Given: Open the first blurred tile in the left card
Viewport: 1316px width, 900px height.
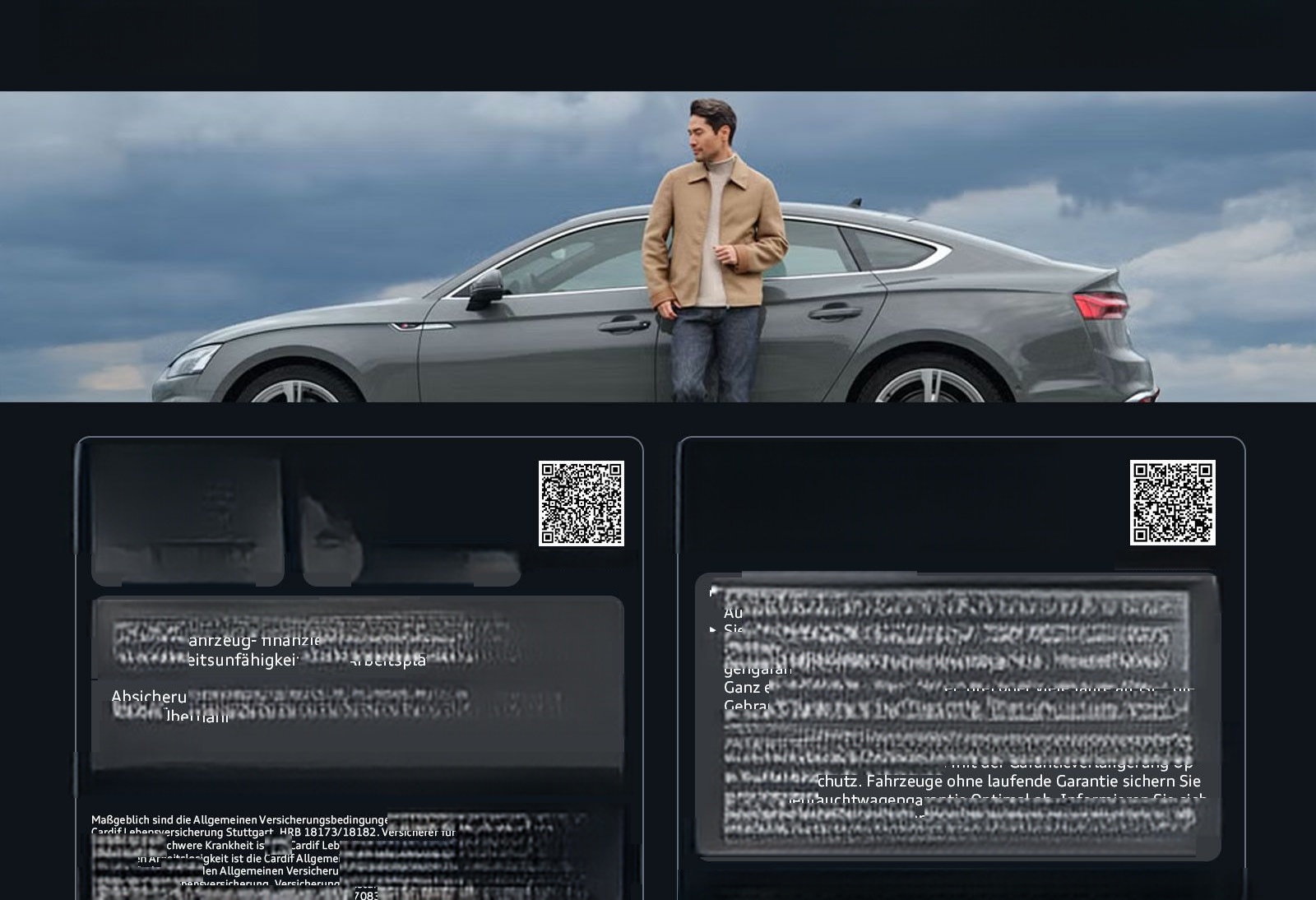Looking at the screenshot, I should 188,514.
